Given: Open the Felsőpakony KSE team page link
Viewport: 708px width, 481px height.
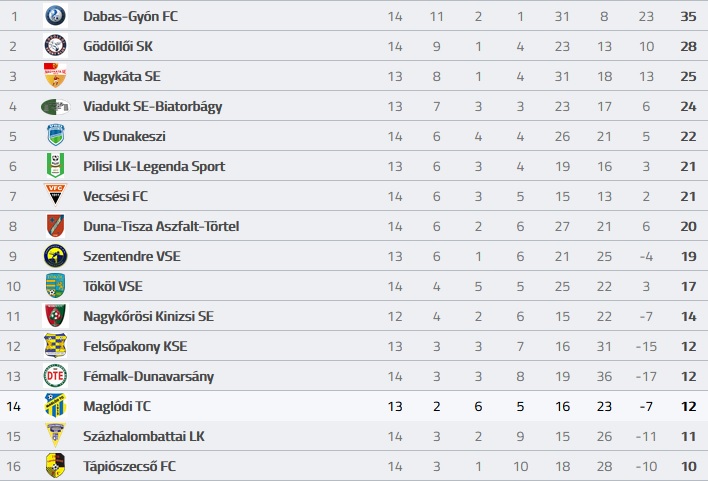Looking at the screenshot, I should click(x=135, y=346).
